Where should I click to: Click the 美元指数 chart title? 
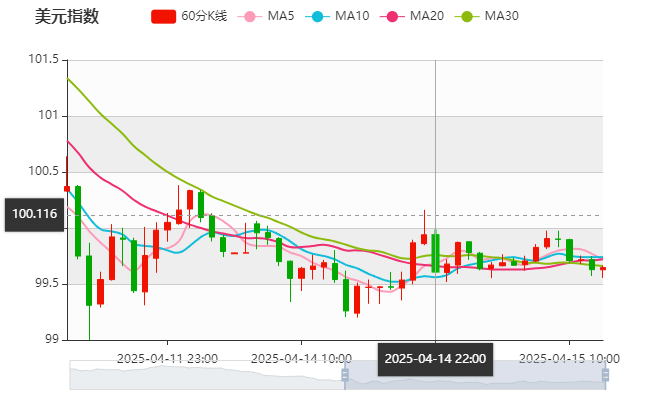[x=67, y=17]
